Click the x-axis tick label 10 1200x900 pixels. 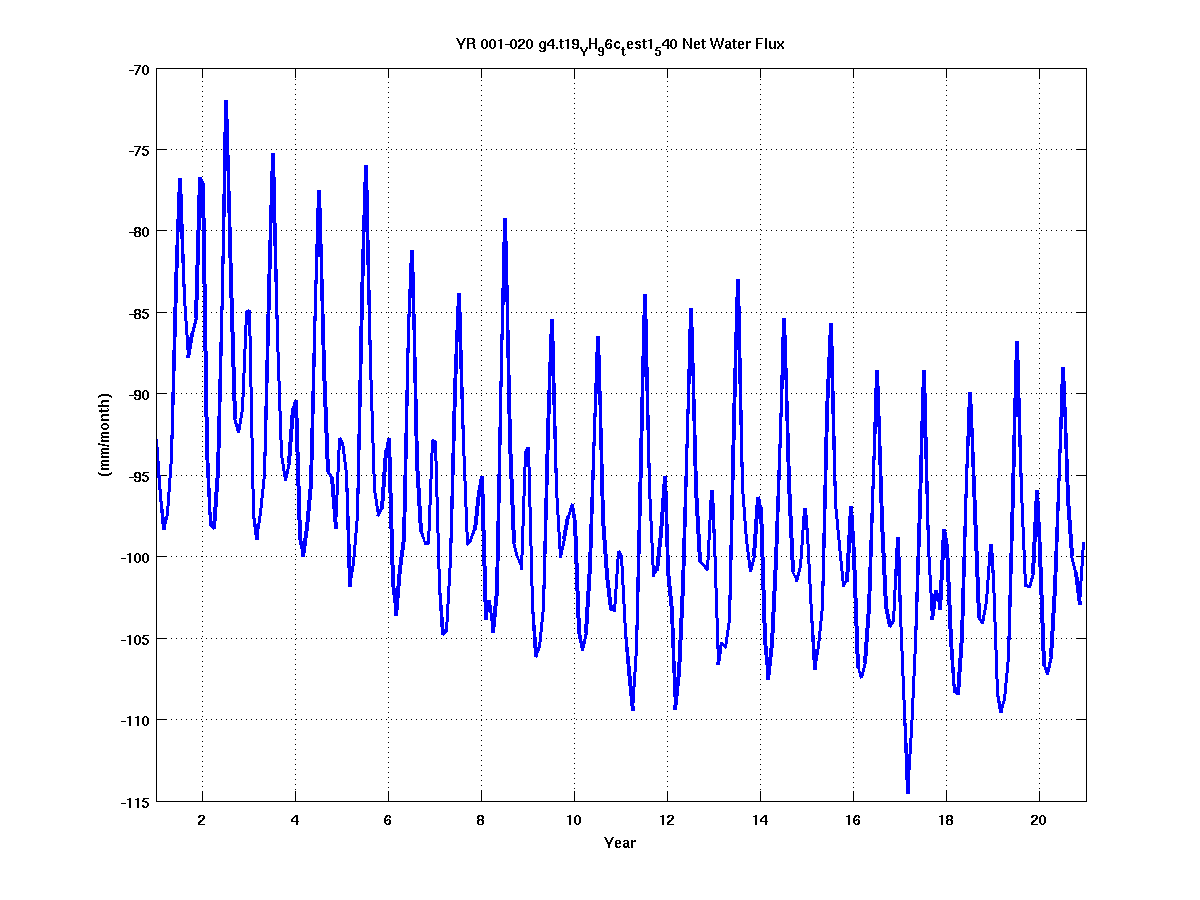coord(574,819)
